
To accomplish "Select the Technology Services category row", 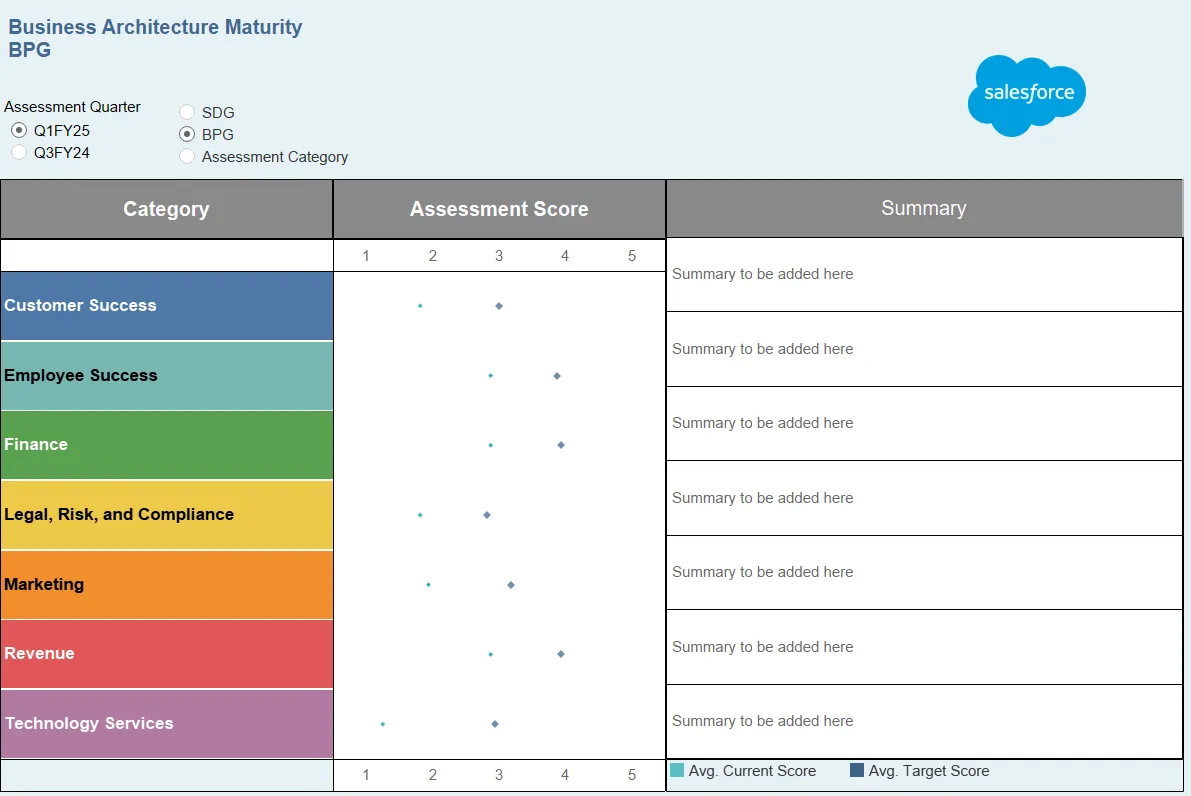I will [167, 724].
